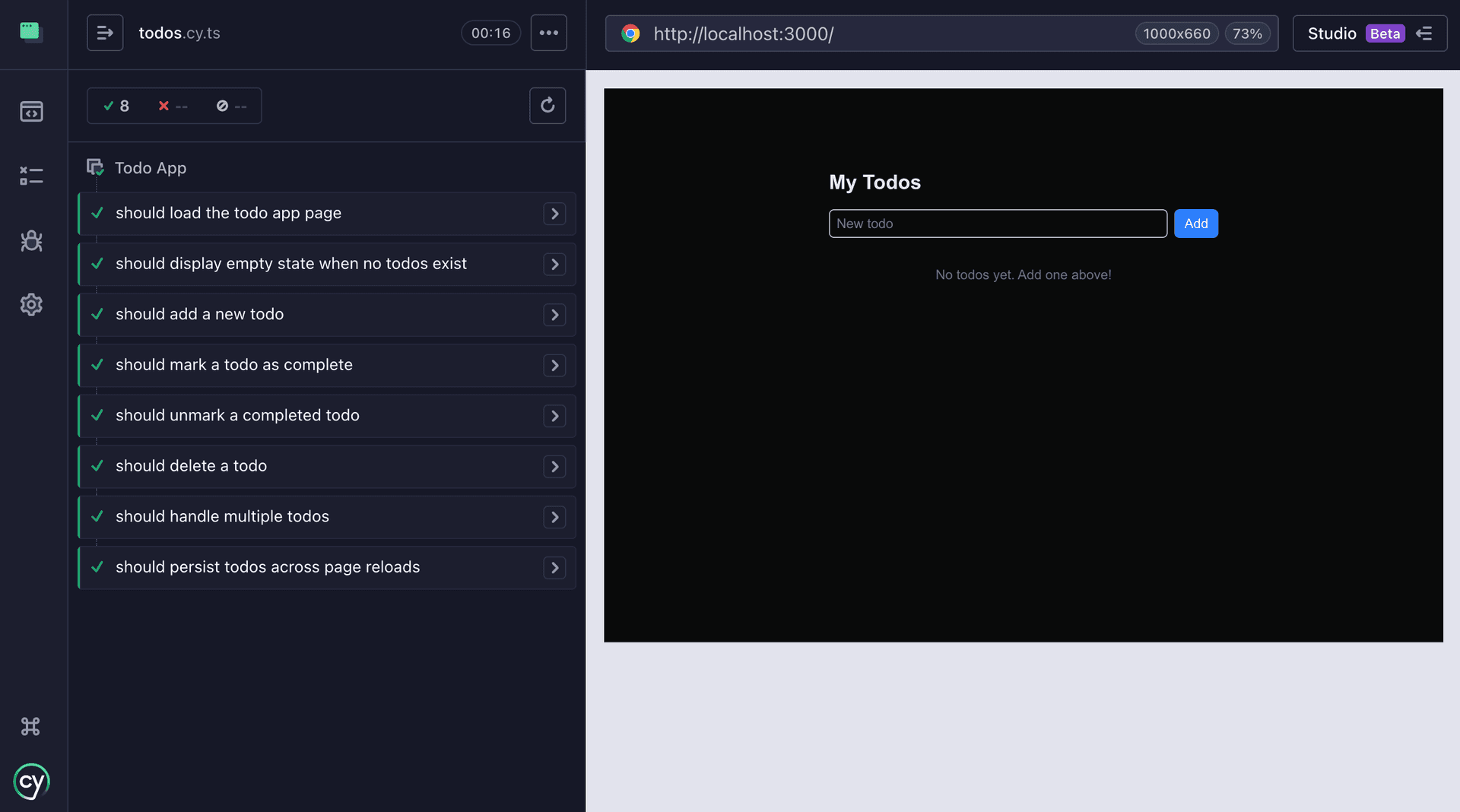This screenshot has width=1460, height=812.
Task: Open keyboard shortcuts command icon
Action: (x=30, y=726)
